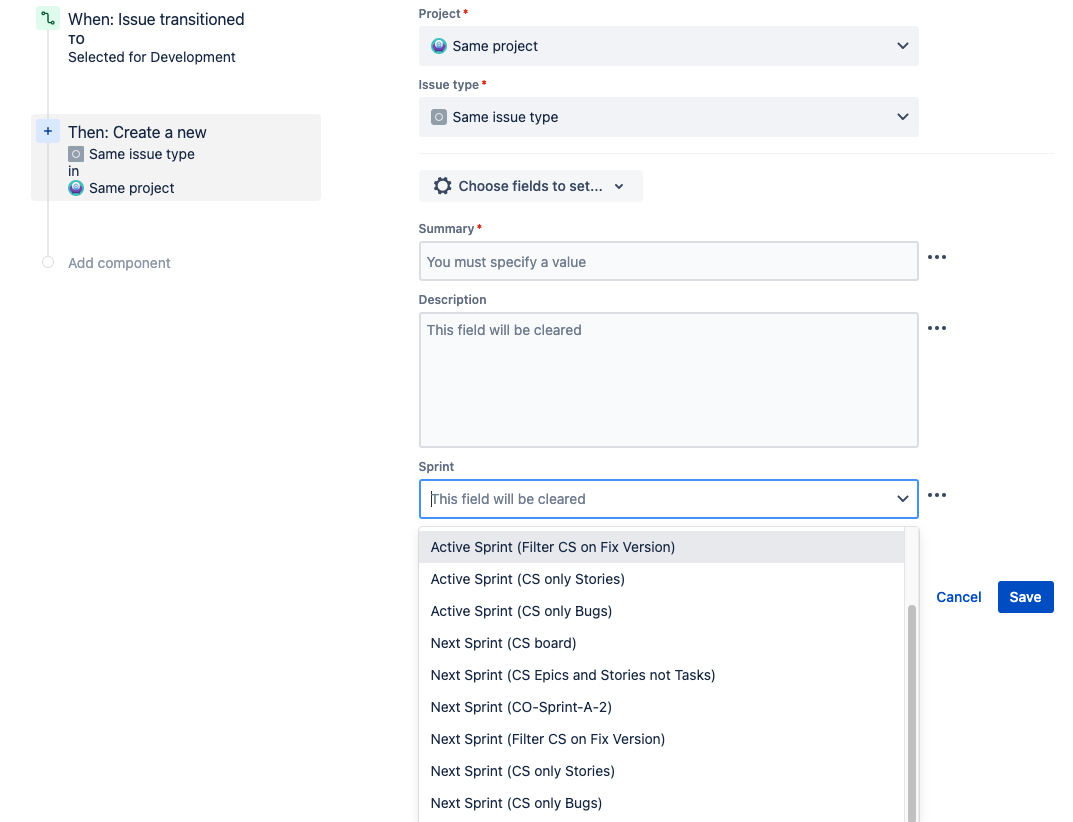1073x822 pixels.
Task: Click the gear icon in Choose fields
Action: (x=442, y=186)
